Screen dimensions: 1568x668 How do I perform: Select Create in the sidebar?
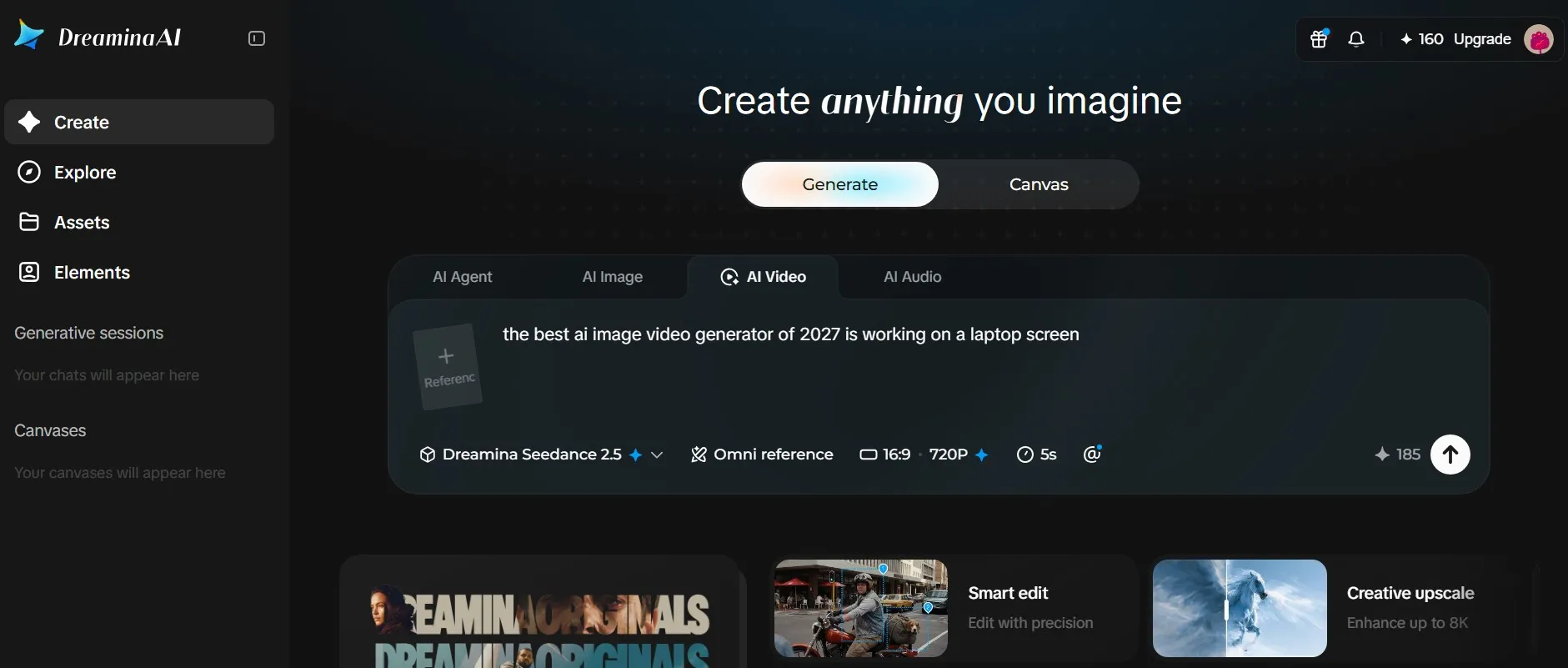139,122
